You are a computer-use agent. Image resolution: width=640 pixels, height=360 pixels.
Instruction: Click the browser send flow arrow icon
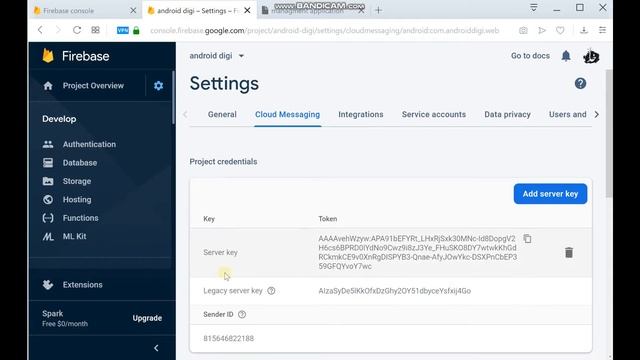(x=542, y=30)
